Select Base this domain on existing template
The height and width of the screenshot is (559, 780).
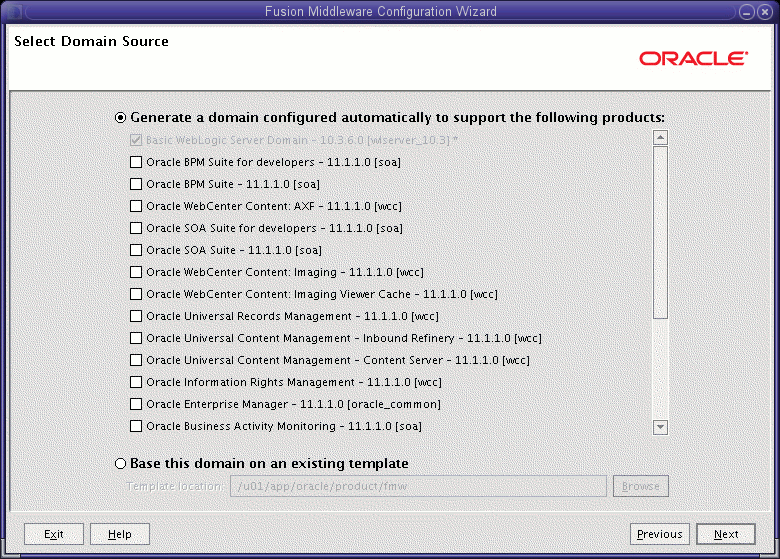point(120,464)
